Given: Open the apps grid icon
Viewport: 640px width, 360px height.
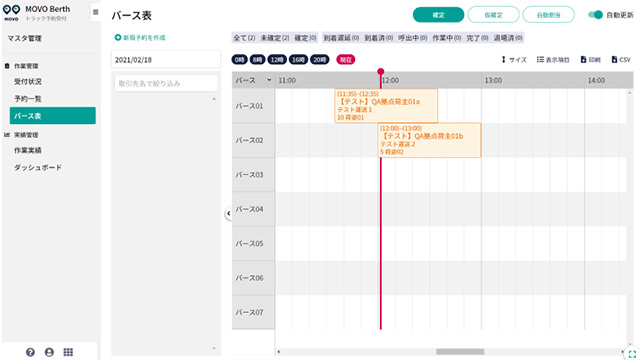Looking at the screenshot, I should [68, 352].
